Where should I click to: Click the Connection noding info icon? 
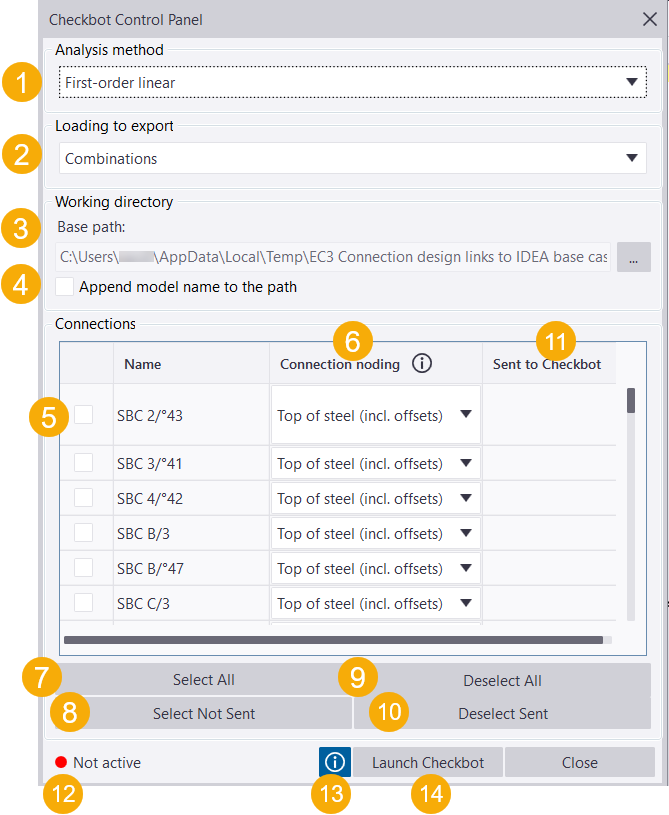point(421,363)
